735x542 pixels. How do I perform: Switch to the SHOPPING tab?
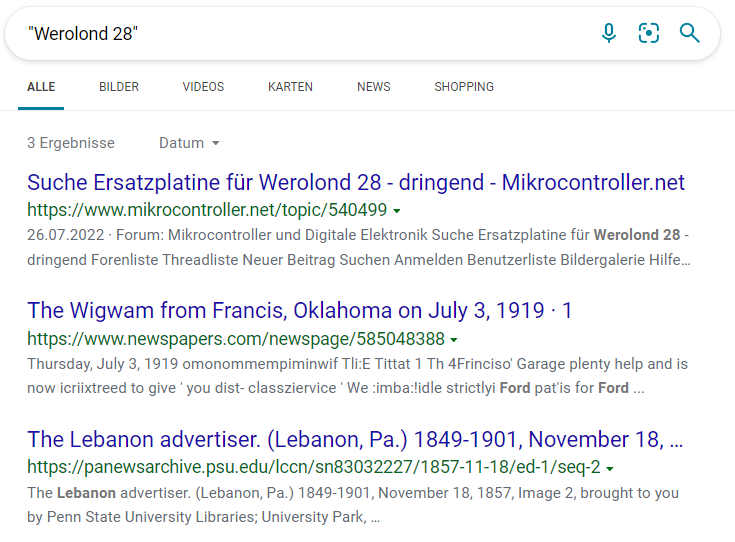pyautogui.click(x=464, y=87)
